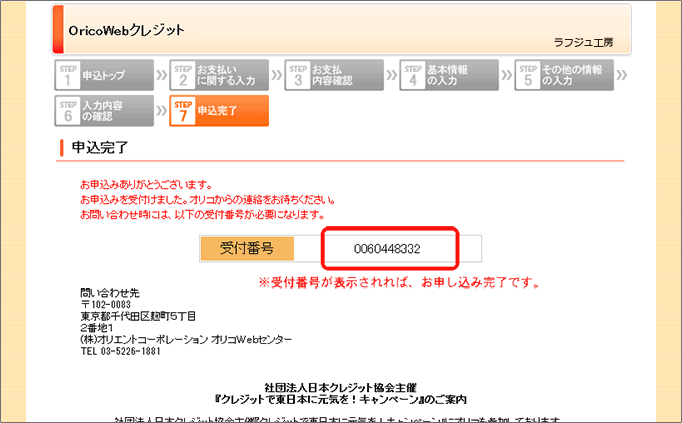This screenshot has width=682, height=423.
Task: Click the chevron arrow after Step 1
Action: [x=162, y=75]
